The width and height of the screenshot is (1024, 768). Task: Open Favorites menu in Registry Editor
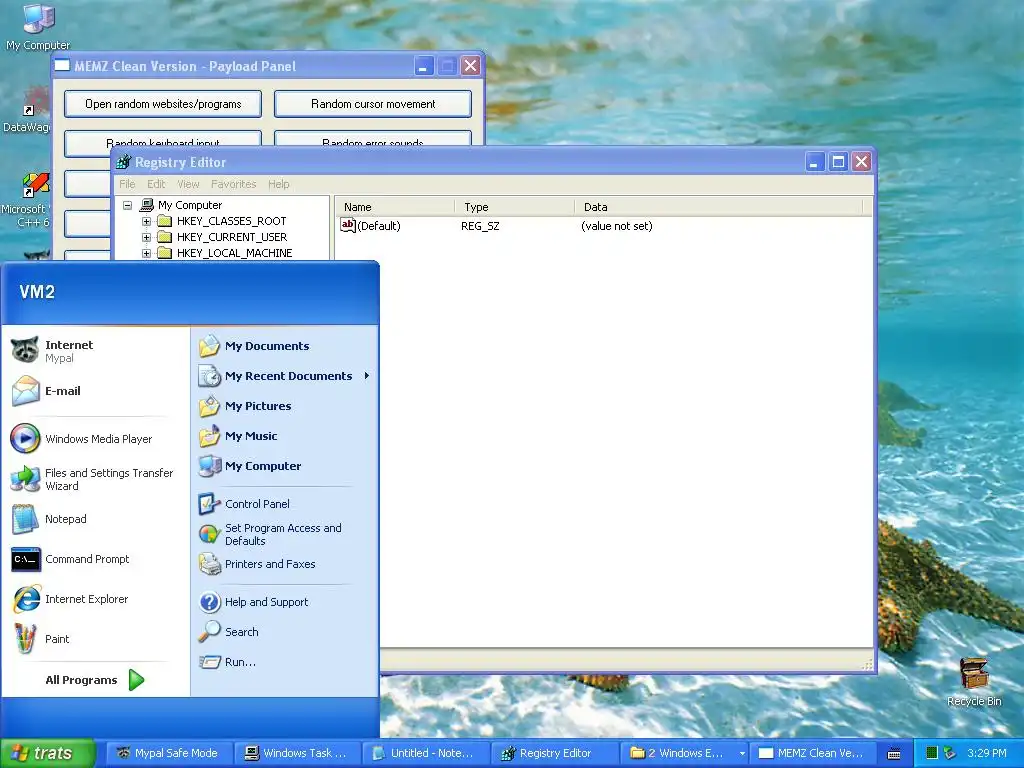click(233, 184)
